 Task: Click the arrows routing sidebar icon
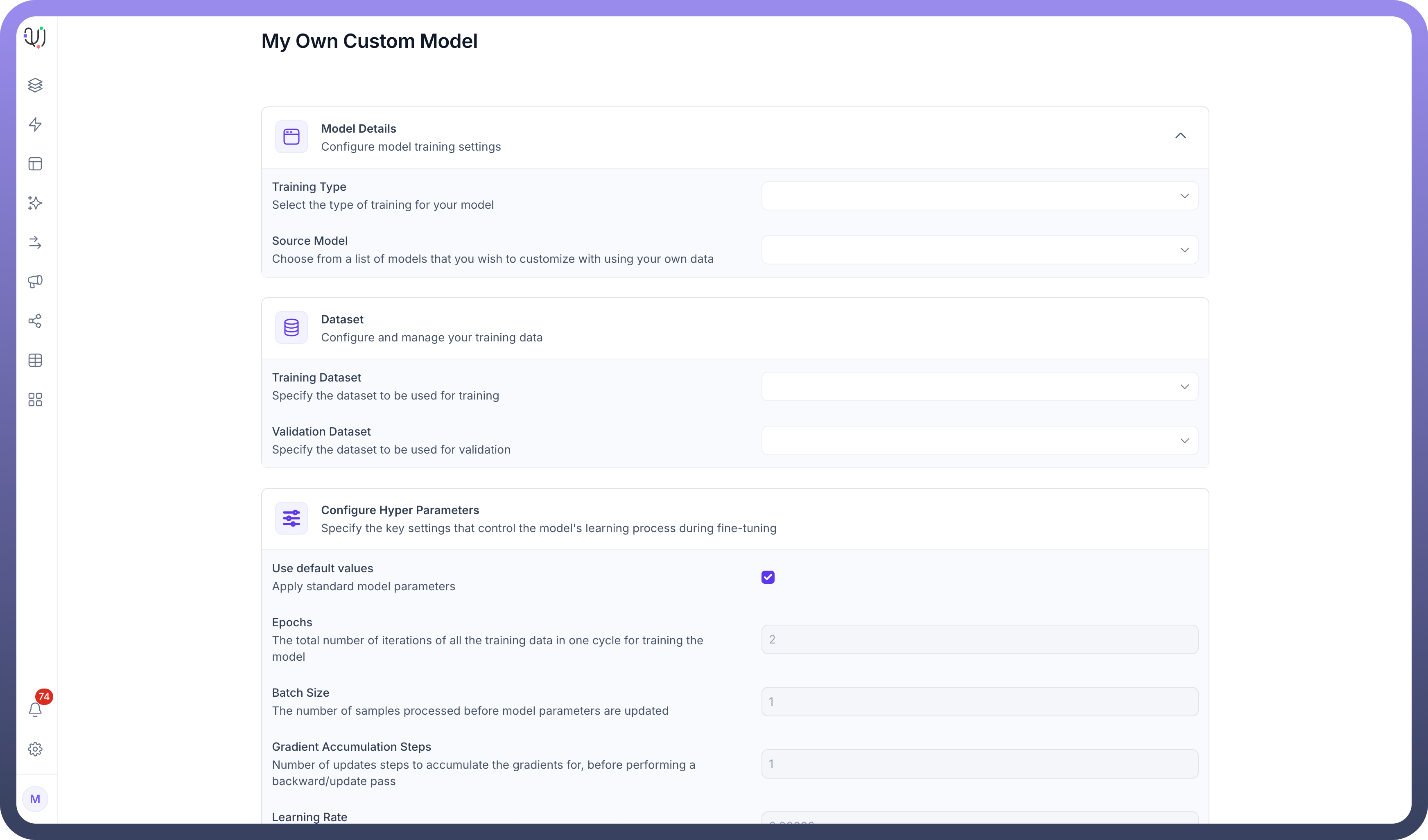tap(35, 242)
